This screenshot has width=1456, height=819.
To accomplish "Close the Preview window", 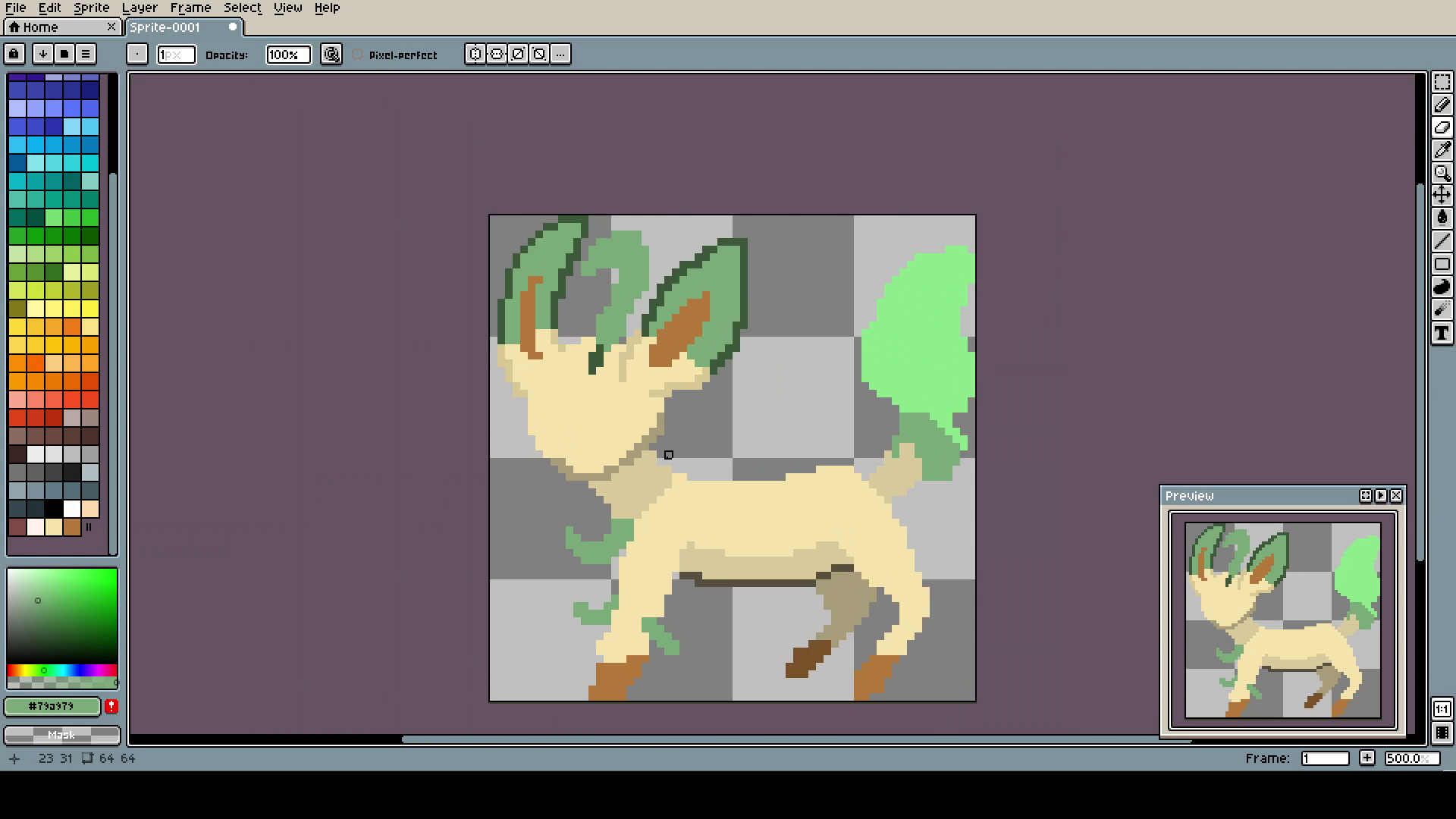I will point(1396,495).
